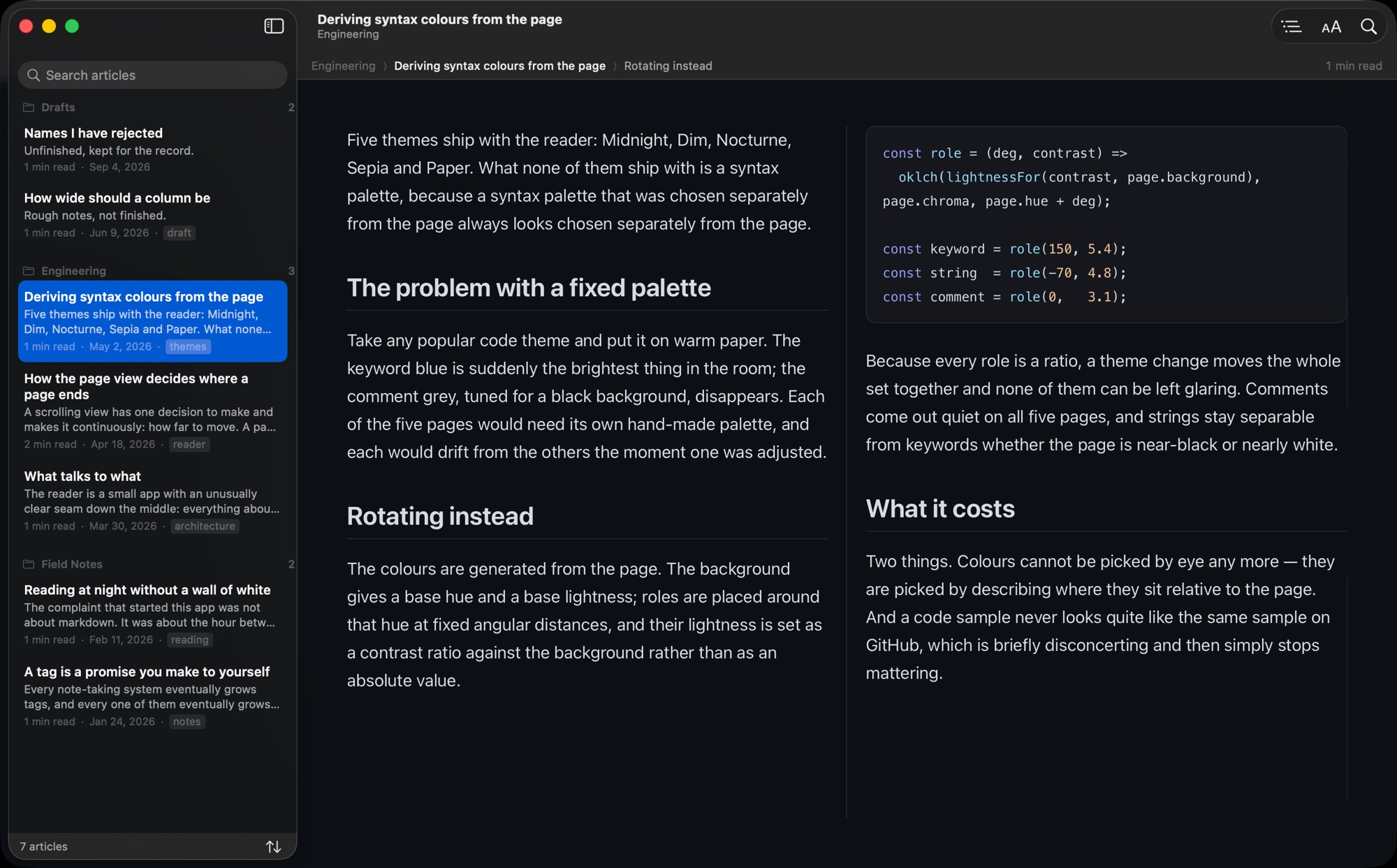This screenshot has height=868, width=1397.
Task: Open A tag is a promise article
Action: click(153, 696)
